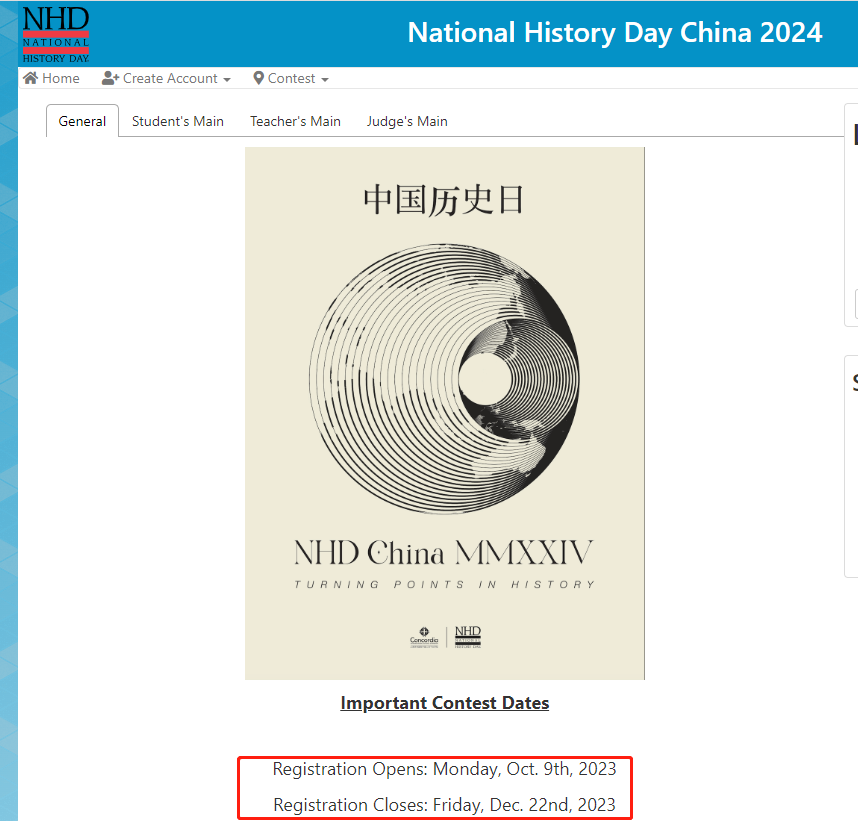This screenshot has height=821, width=858.
Task: Click the National History Day China 2024 title
Action: pyautogui.click(x=614, y=33)
